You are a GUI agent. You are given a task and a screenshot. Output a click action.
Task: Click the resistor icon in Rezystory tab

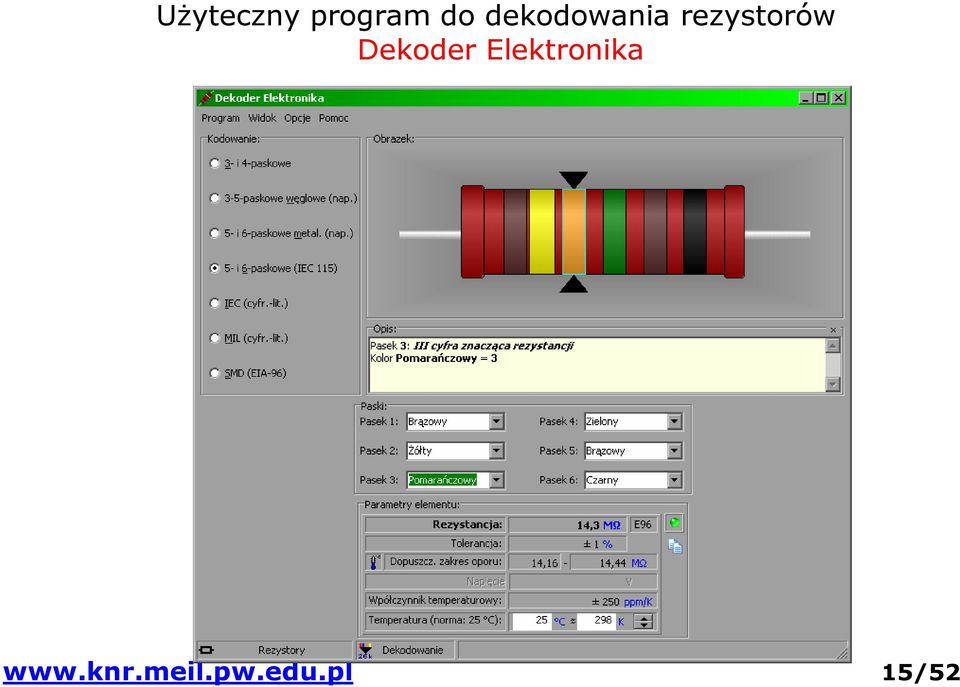pyautogui.click(x=207, y=650)
